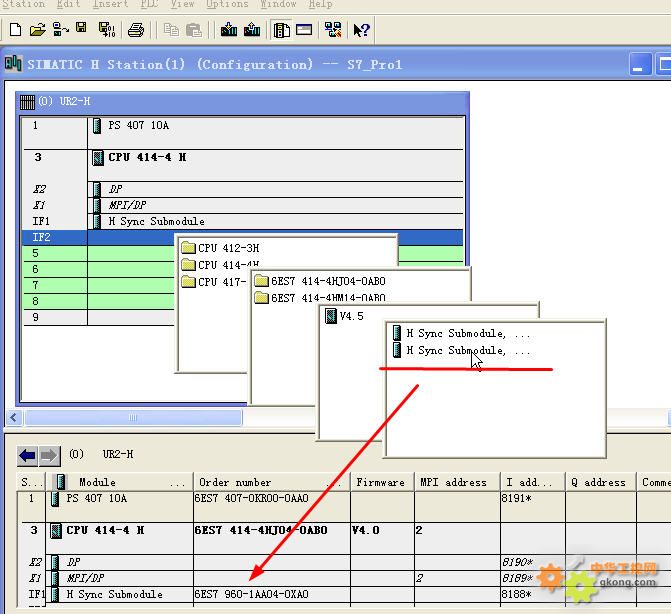Click the Order number column header
Screen dimensions: 671x614
coord(272,482)
